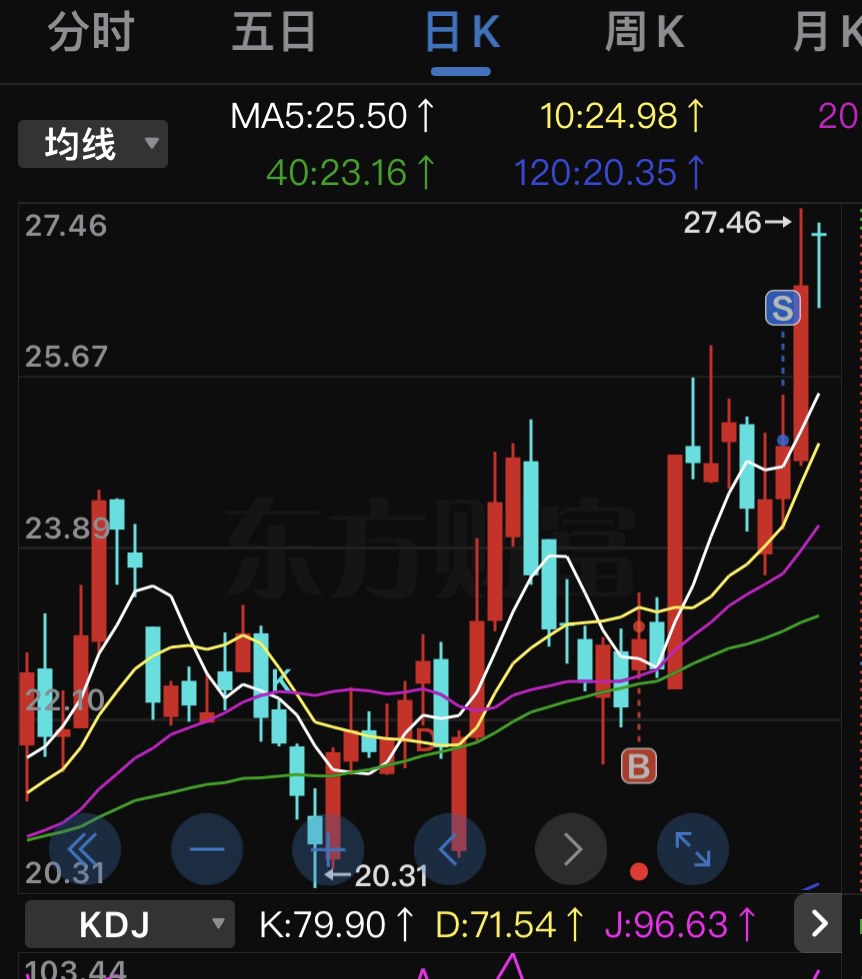This screenshot has width=862, height=979.
Task: Click the K:79.90 indicator value
Action: [337, 925]
